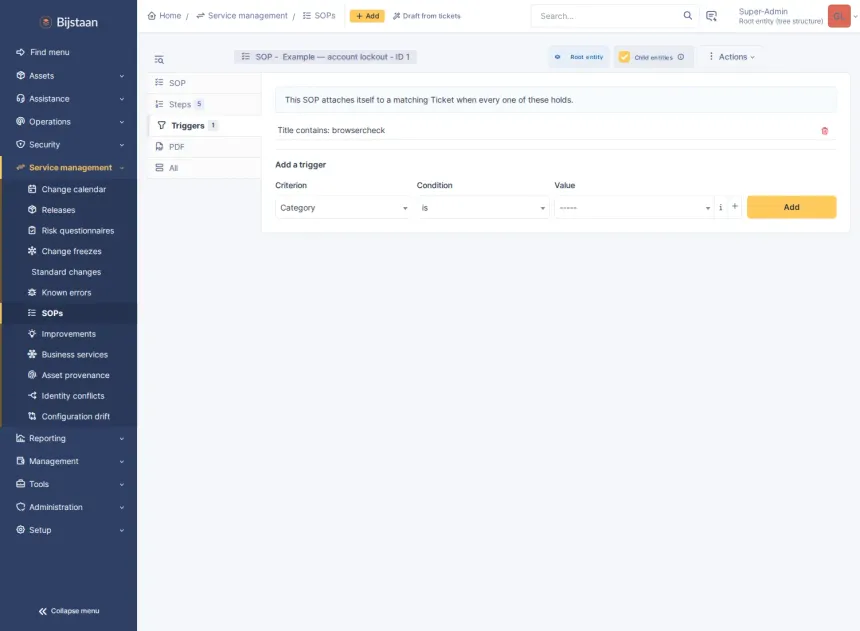Expand the Assistance menu

69,99
